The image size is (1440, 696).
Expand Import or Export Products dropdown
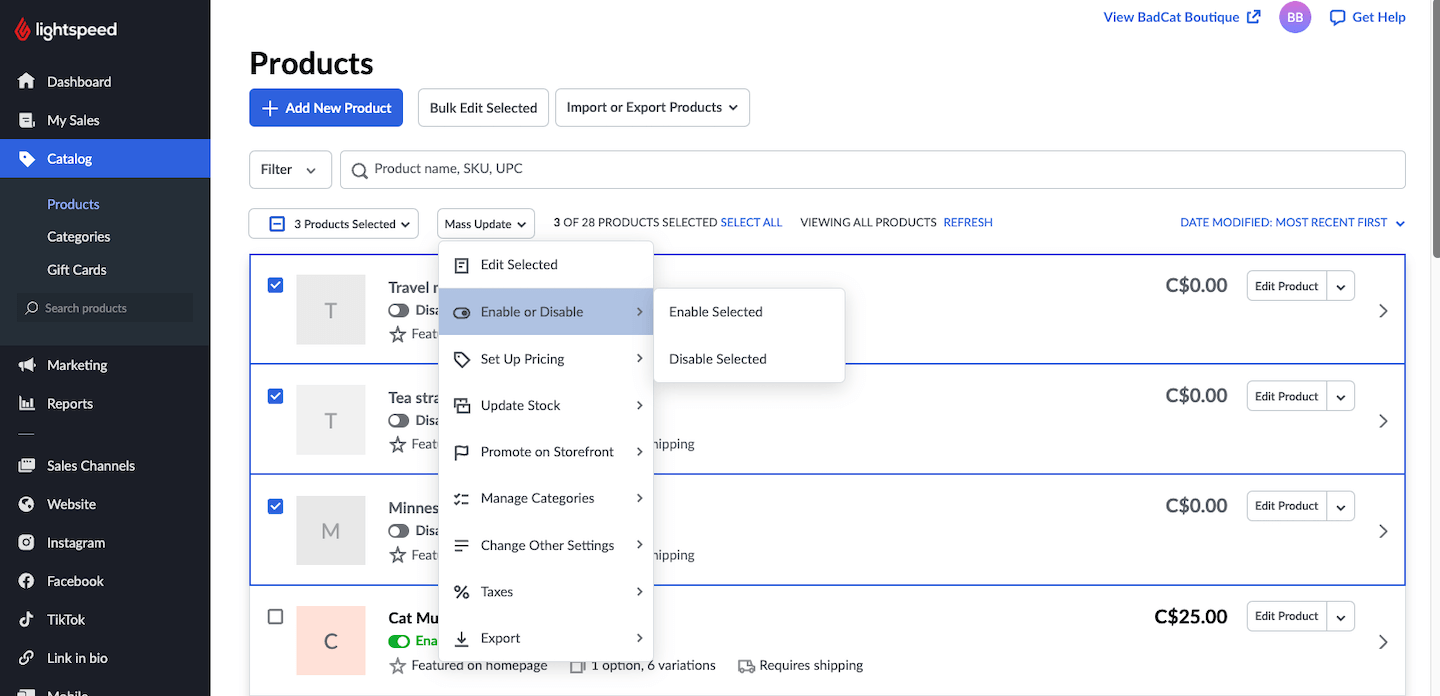point(652,108)
